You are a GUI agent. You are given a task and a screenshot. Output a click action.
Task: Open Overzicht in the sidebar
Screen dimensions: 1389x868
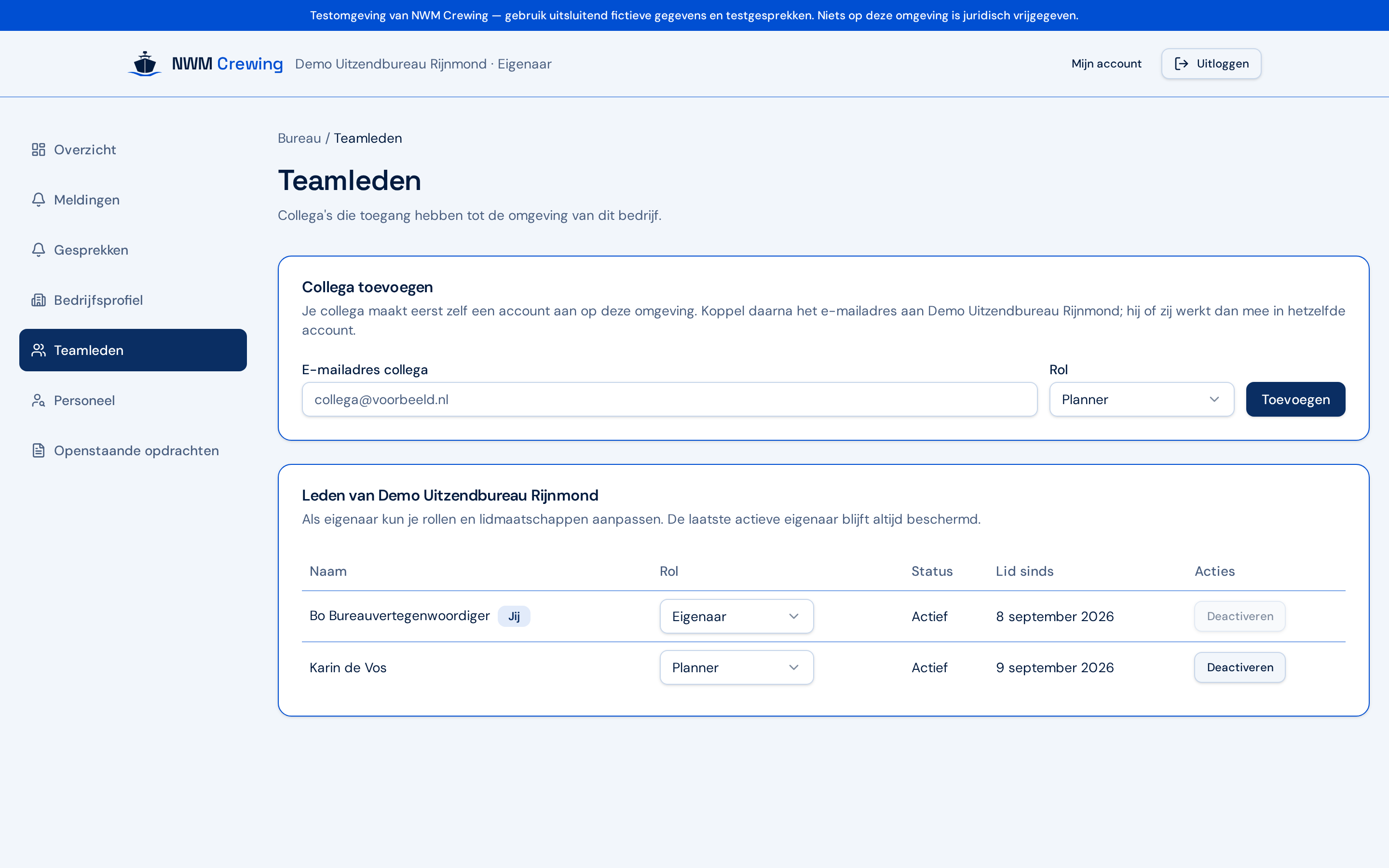pos(133,150)
